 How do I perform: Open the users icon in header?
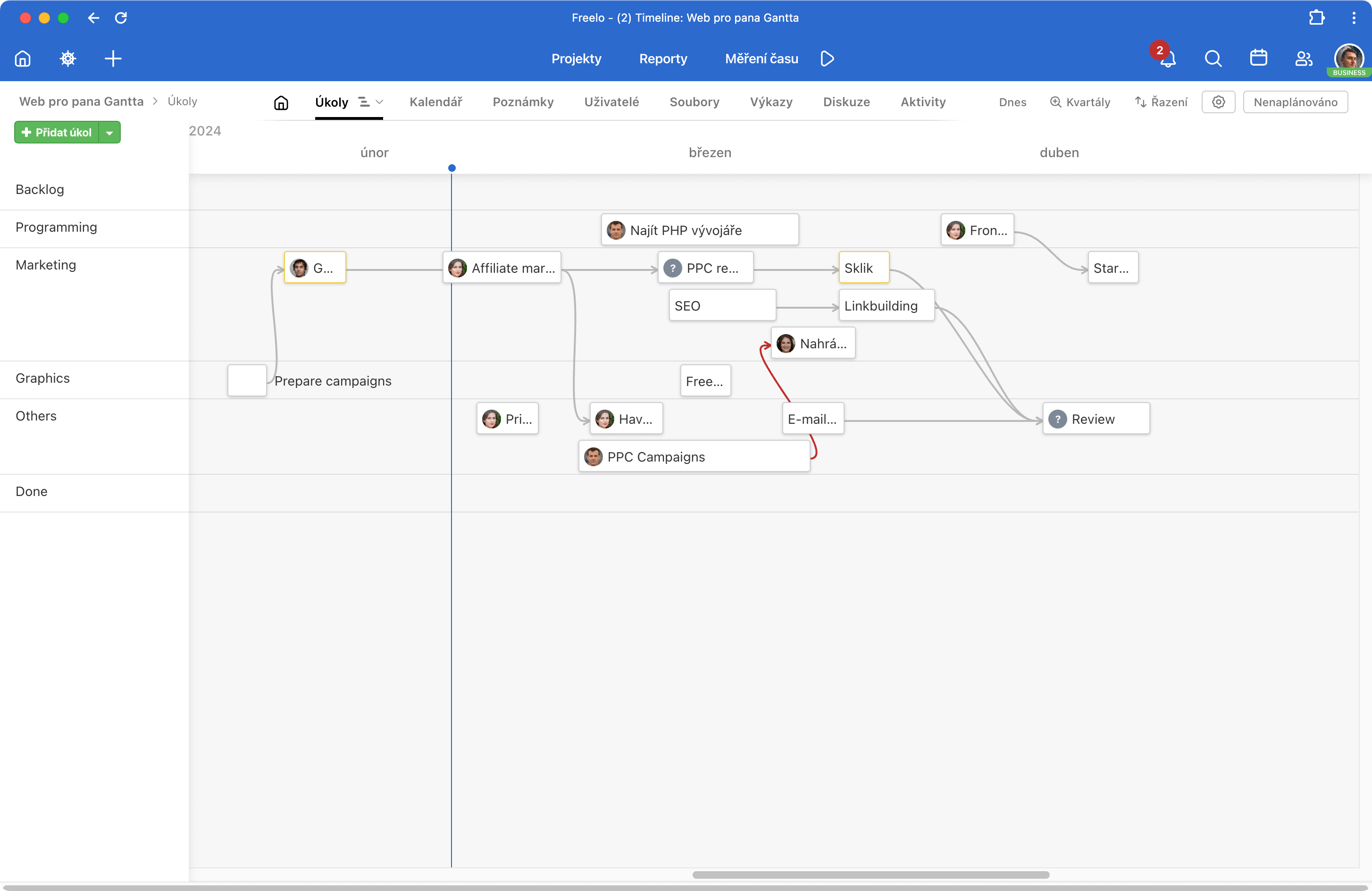(1304, 58)
